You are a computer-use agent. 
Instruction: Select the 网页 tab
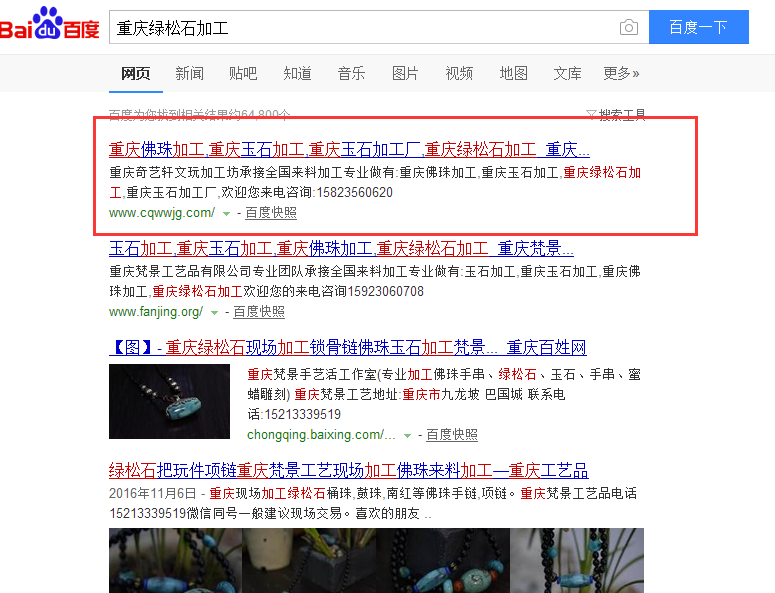pos(135,74)
